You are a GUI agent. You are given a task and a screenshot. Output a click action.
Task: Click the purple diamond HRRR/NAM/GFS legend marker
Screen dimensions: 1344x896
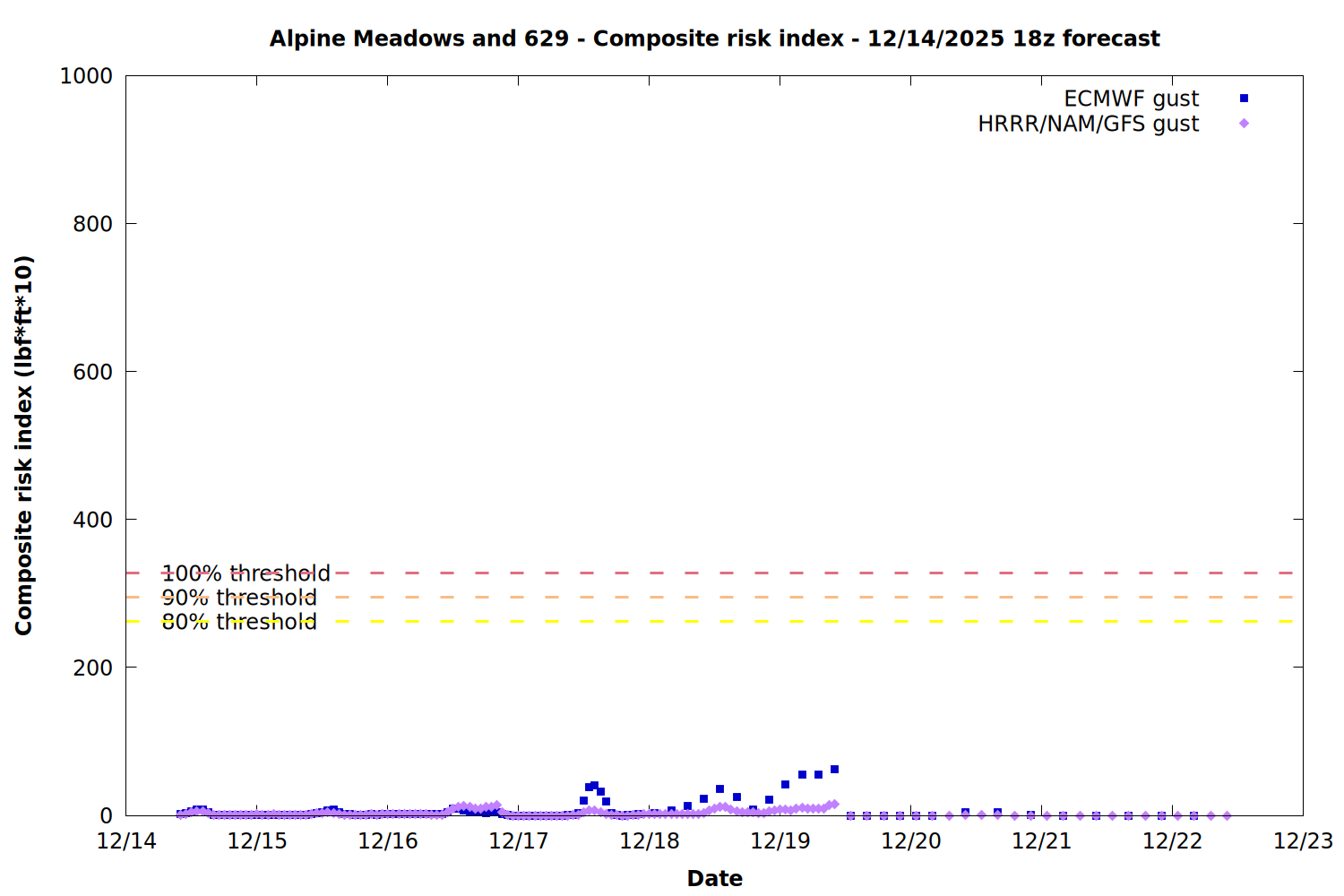coord(1244,124)
